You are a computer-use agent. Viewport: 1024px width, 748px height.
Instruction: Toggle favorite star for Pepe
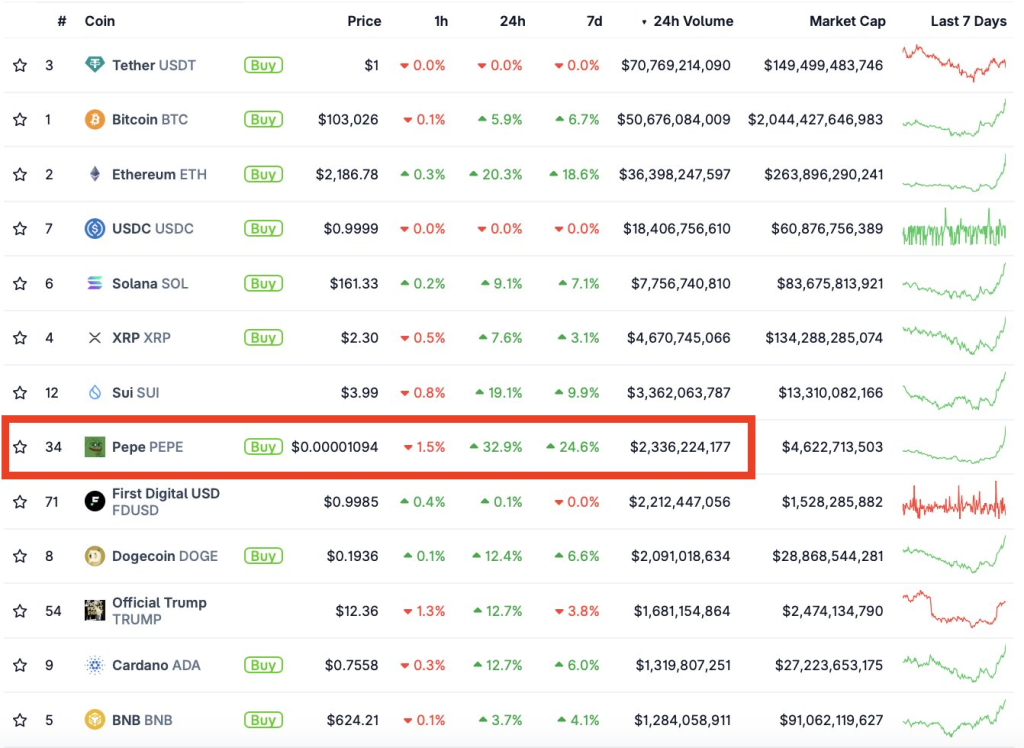[x=20, y=447]
